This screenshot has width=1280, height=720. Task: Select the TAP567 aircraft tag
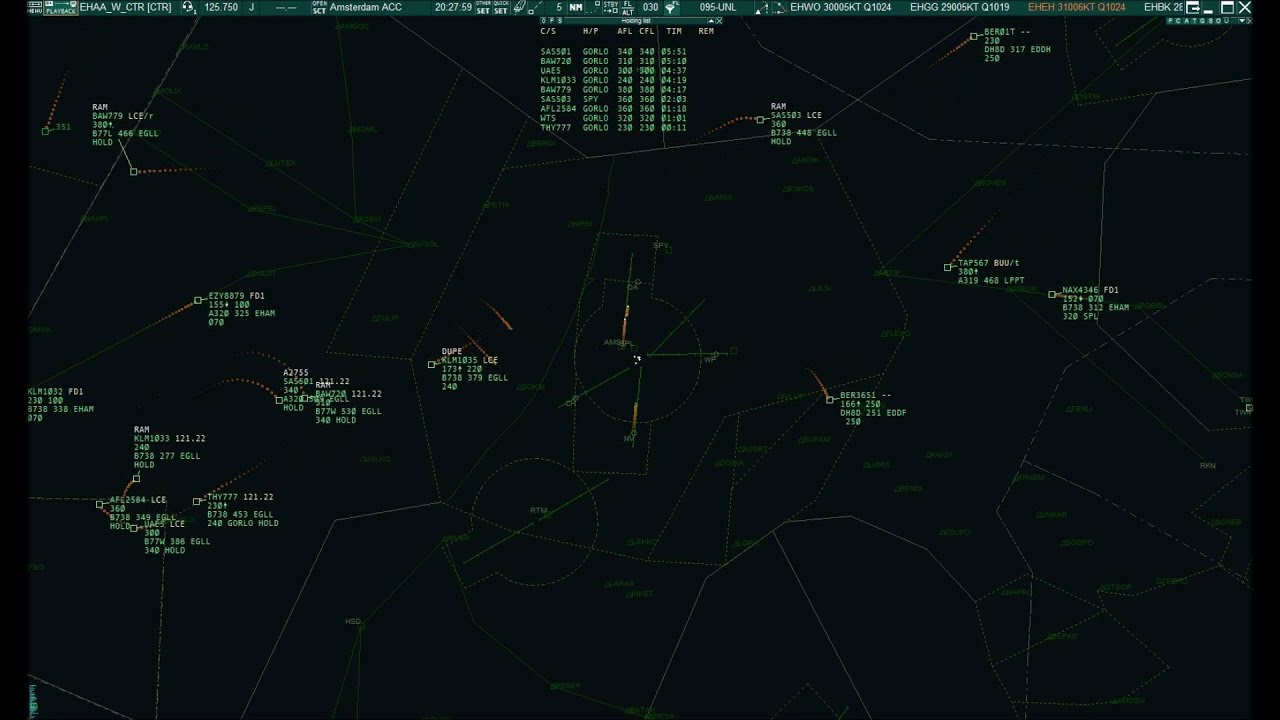(991, 272)
